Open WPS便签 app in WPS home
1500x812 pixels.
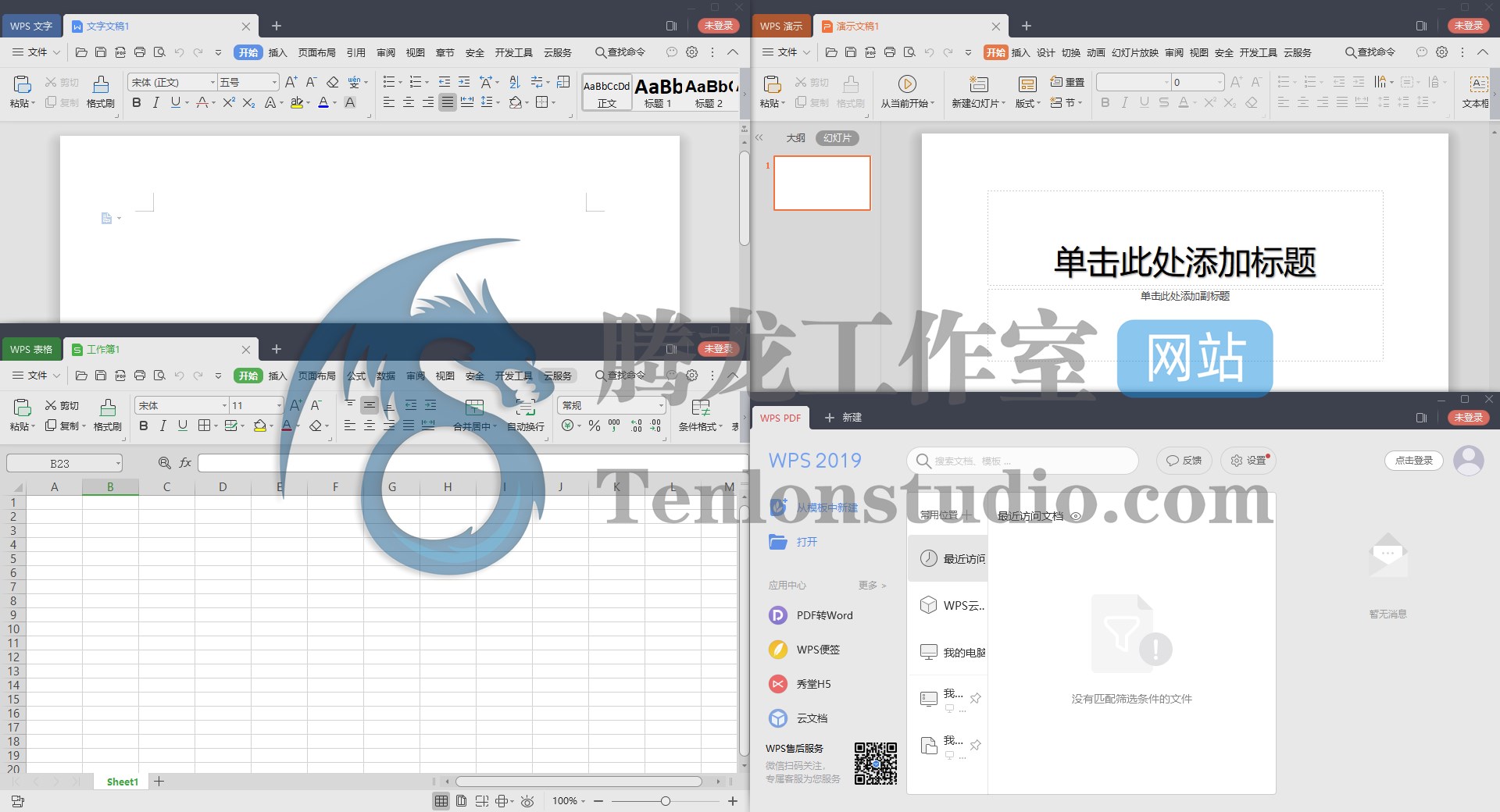(805, 650)
